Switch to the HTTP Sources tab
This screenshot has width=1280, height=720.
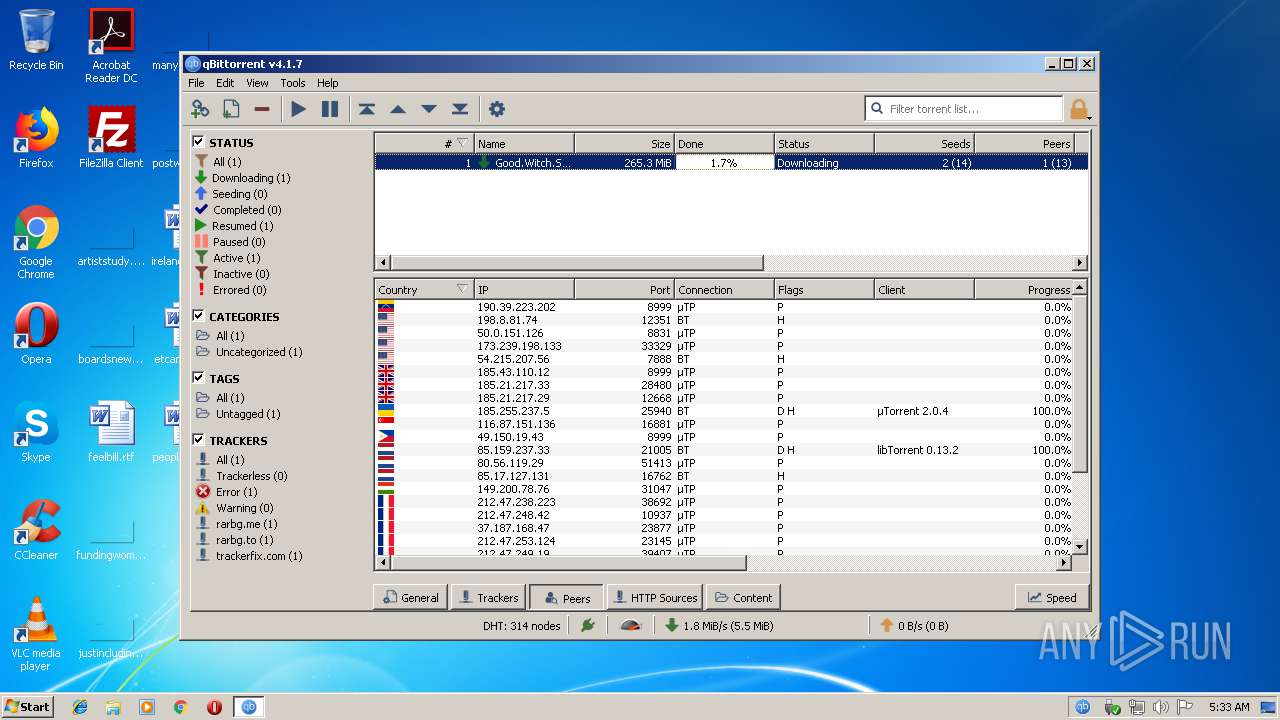tap(654, 597)
